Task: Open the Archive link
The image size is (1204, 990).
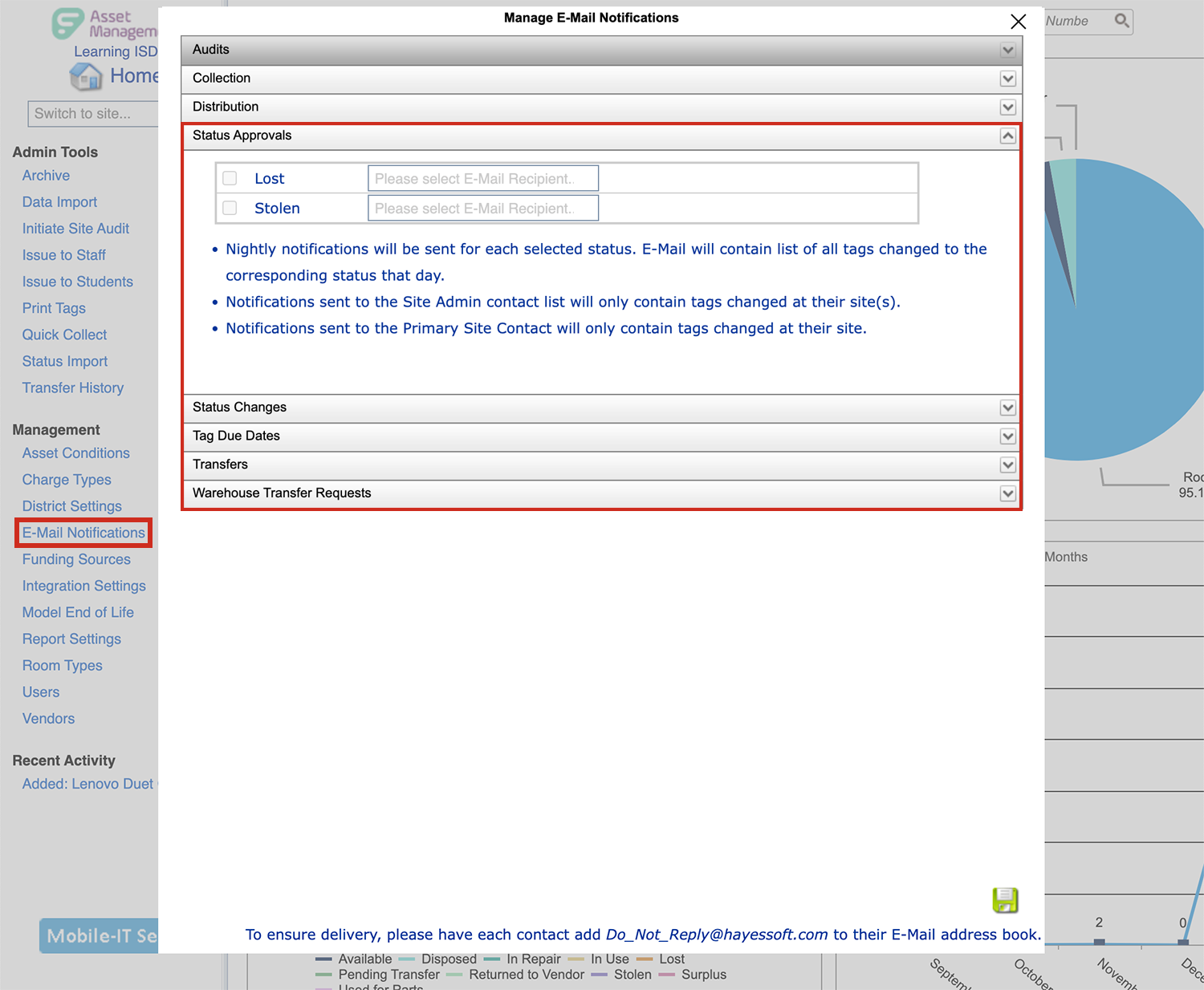Action: point(46,176)
